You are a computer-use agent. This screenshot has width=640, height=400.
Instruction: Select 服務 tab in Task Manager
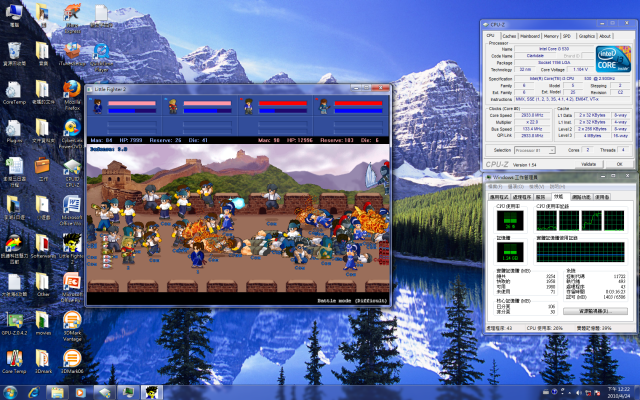pos(540,197)
